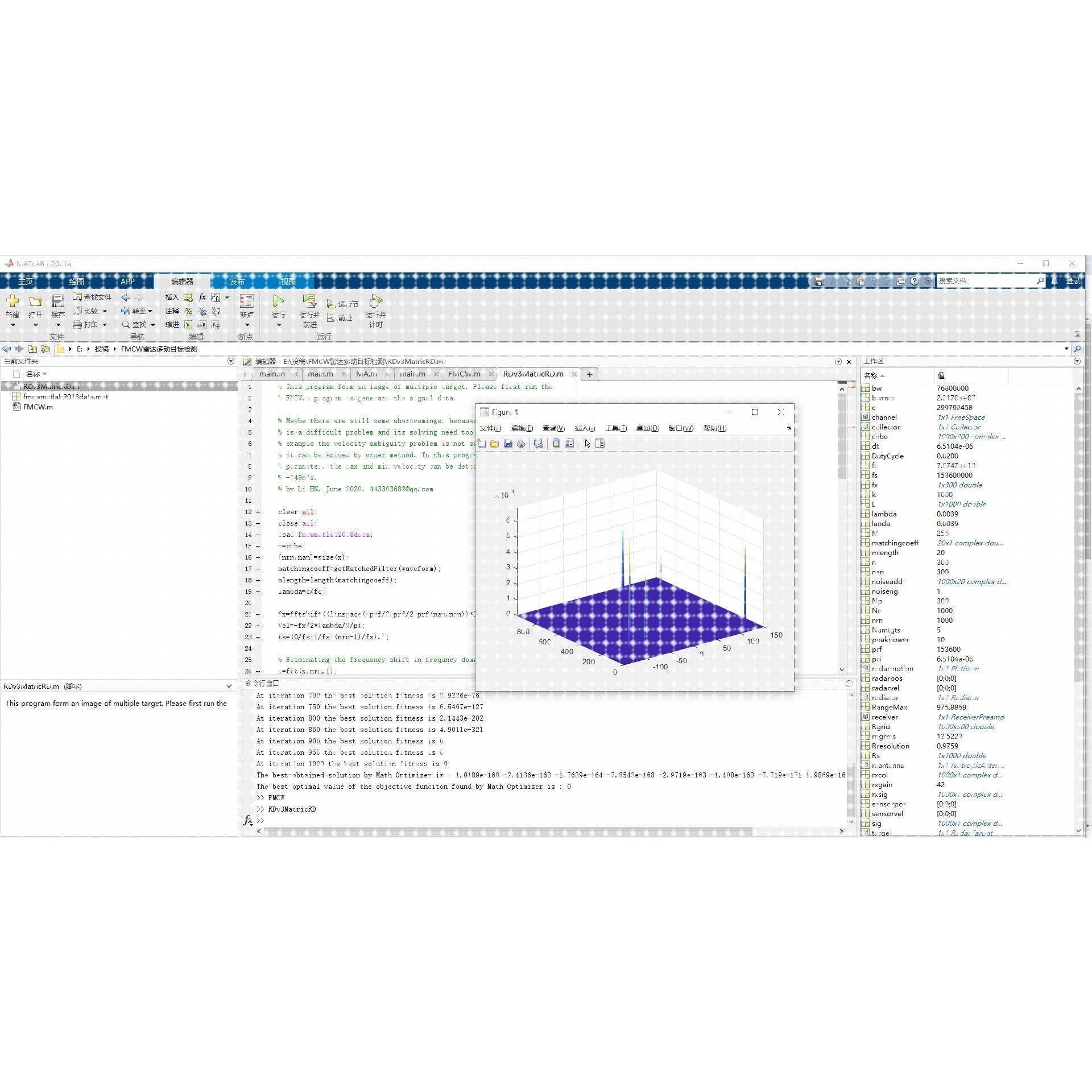
Task: Click the percent comment icon
Action: pyautogui.click(x=188, y=311)
